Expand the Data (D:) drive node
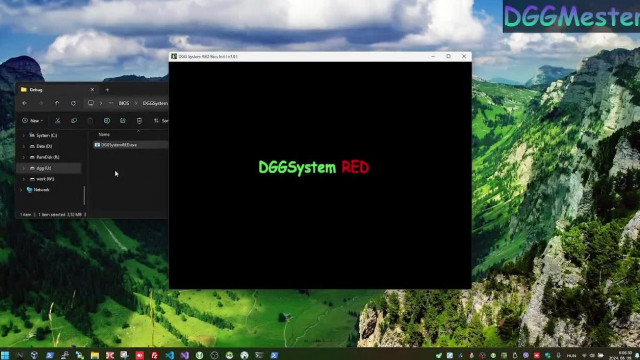640x360 pixels. [x=23, y=146]
